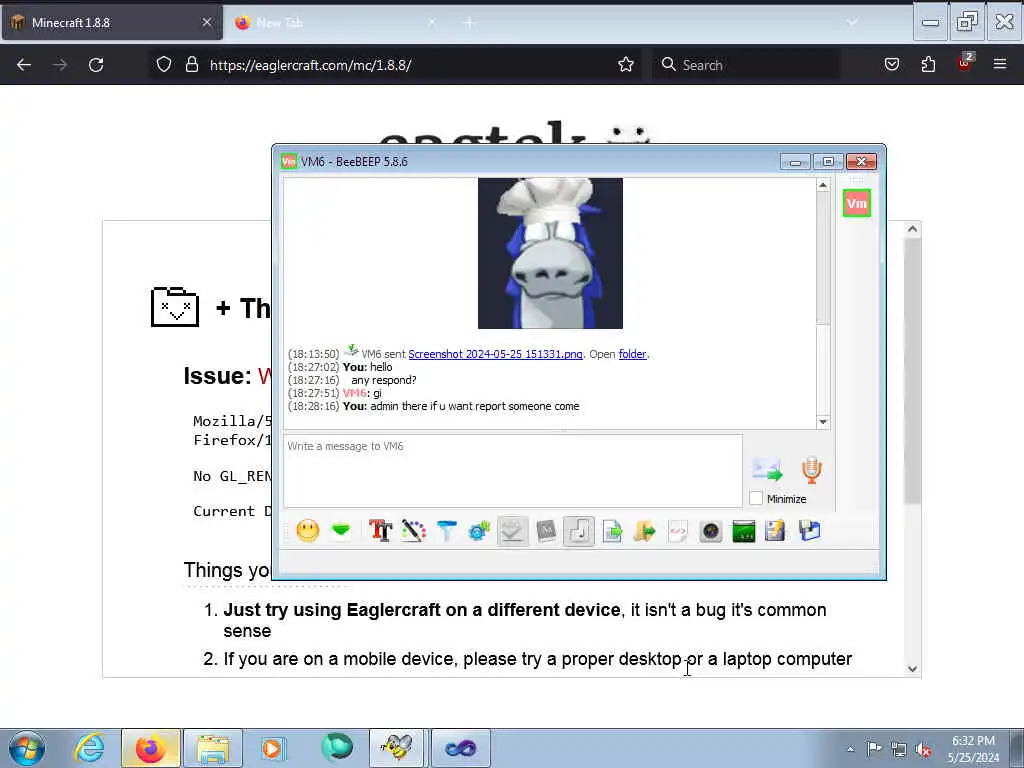Open a new Firefox tab with plus

coord(468,23)
